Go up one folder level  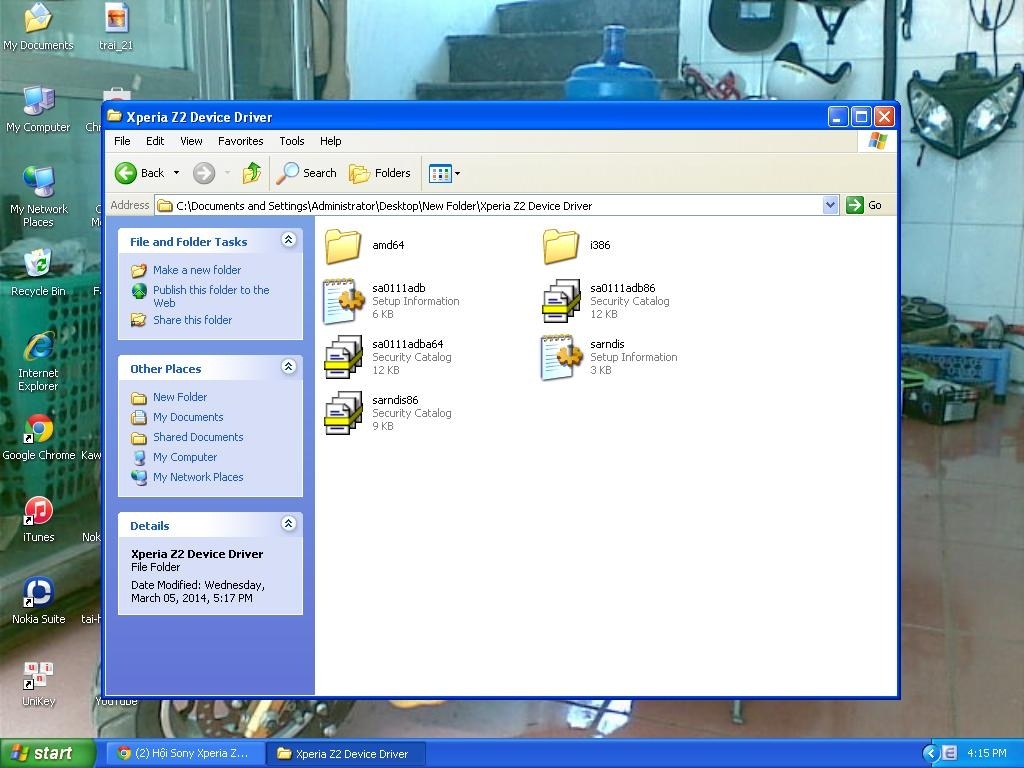[x=252, y=173]
